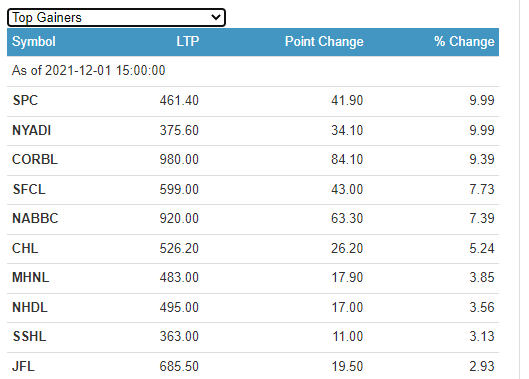Viewport: 529px width, 379px height.
Task: Open NHDL stock page
Action: pos(30,307)
